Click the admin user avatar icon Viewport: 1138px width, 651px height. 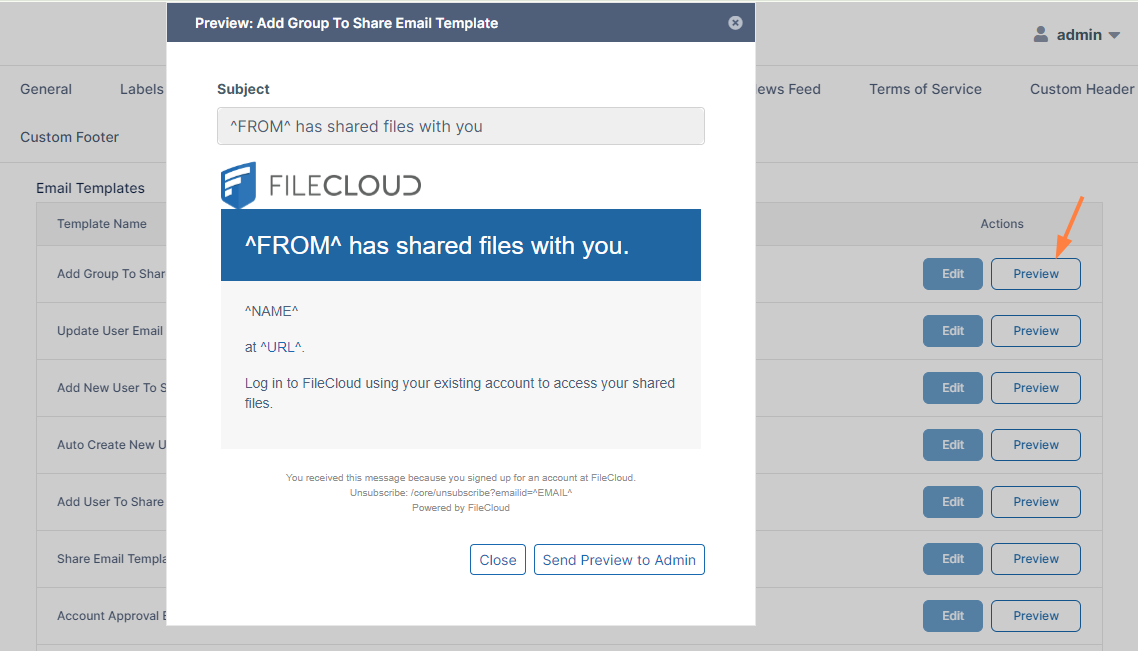(x=1041, y=34)
